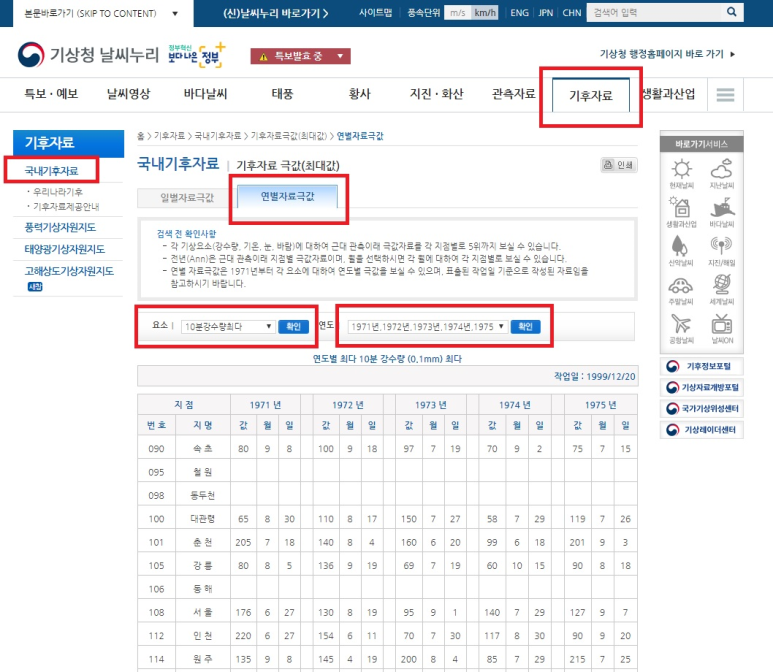Open the hamburger full menu icon

(725, 95)
